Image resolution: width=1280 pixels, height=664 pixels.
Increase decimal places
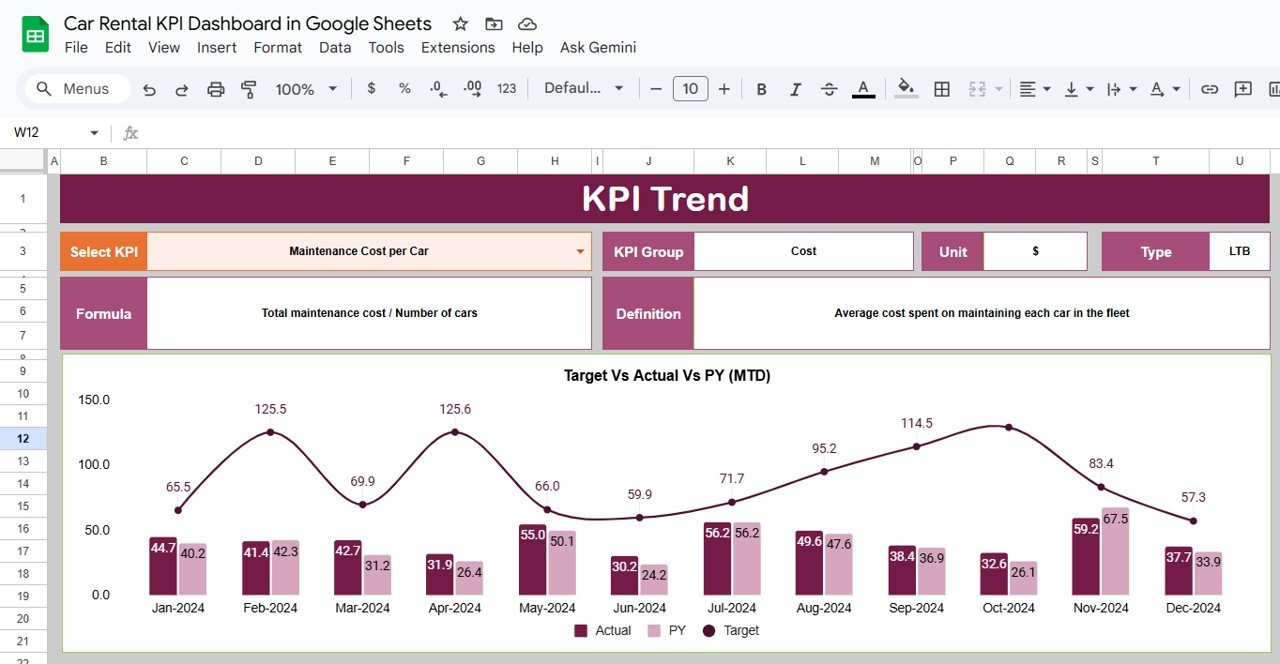pyautogui.click(x=471, y=89)
